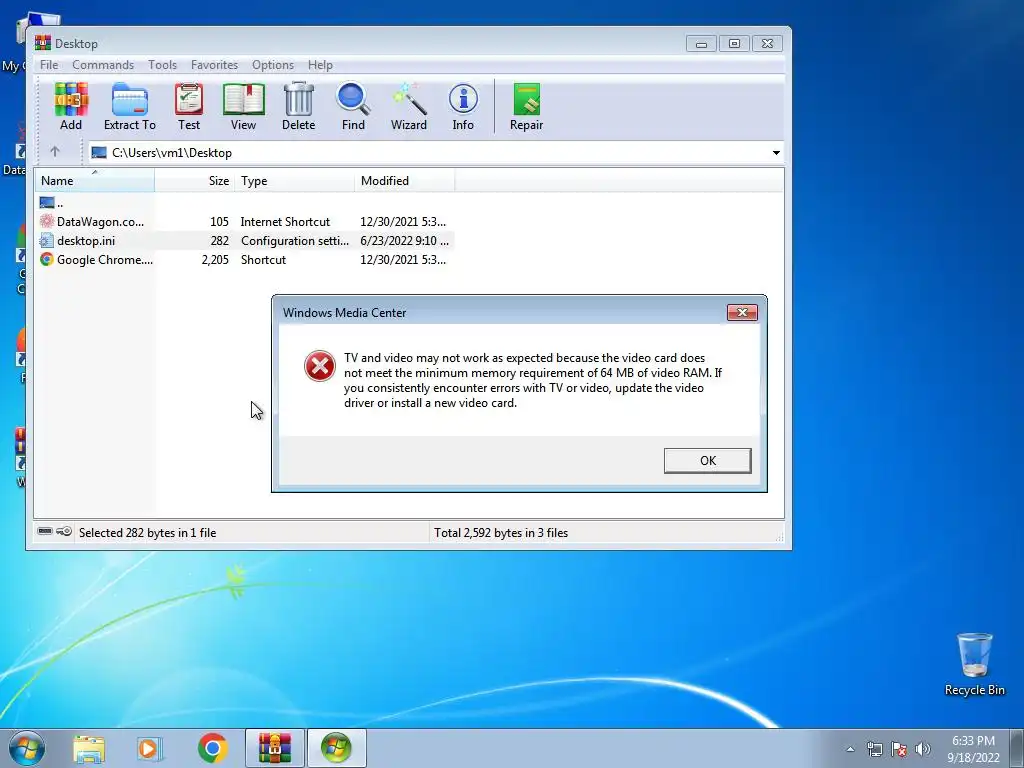
Task: Click size value '2,205'
Action: (x=215, y=260)
